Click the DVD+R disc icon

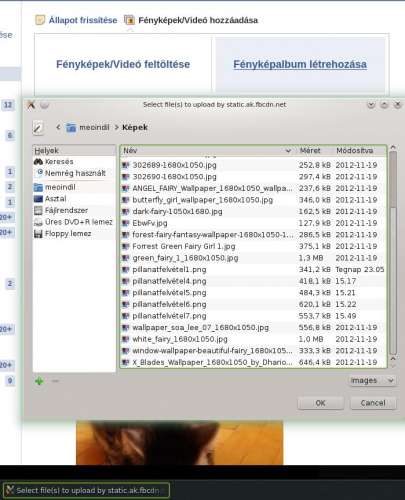coord(38,223)
